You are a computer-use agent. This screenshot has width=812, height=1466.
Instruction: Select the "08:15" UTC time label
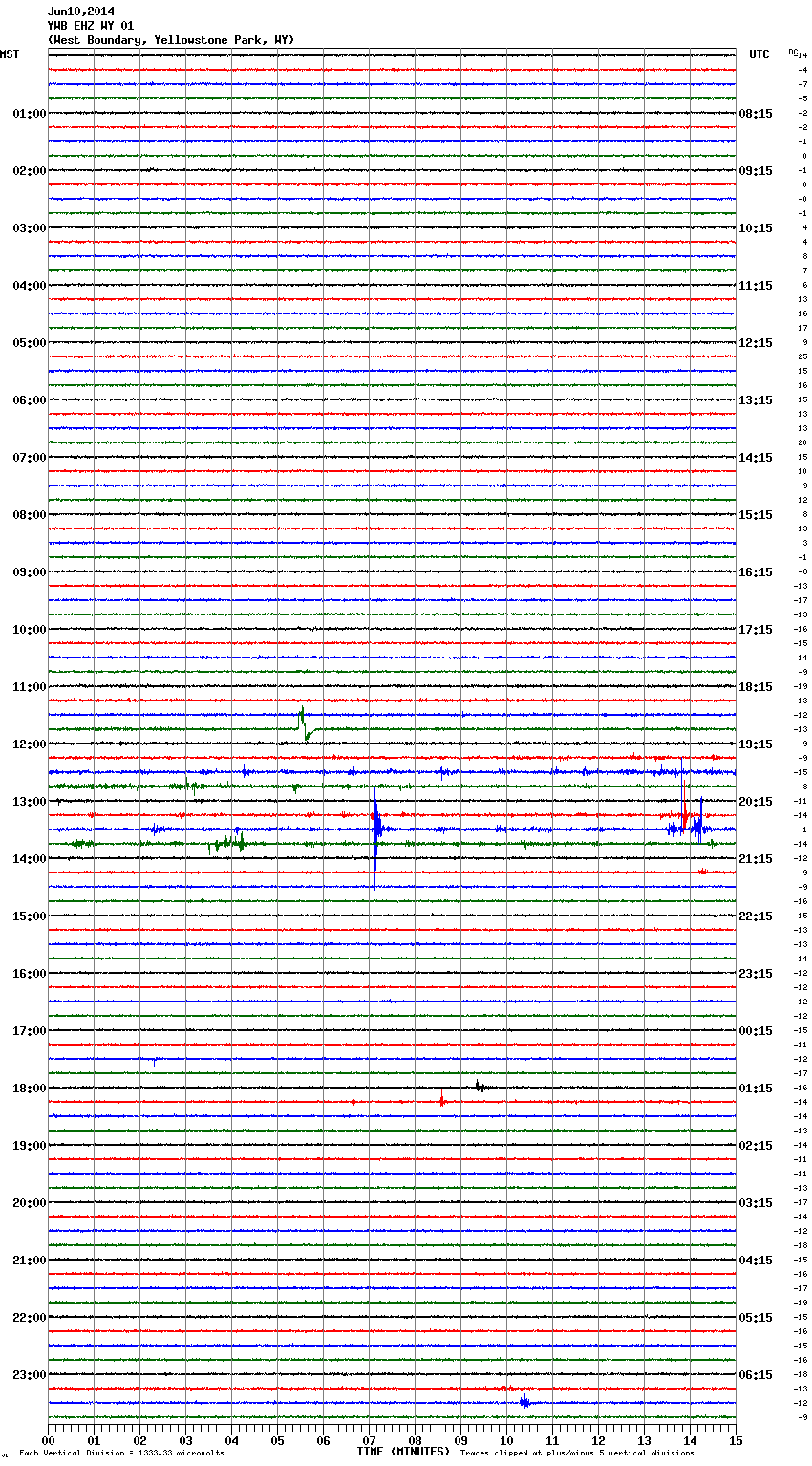pyautogui.click(x=756, y=114)
